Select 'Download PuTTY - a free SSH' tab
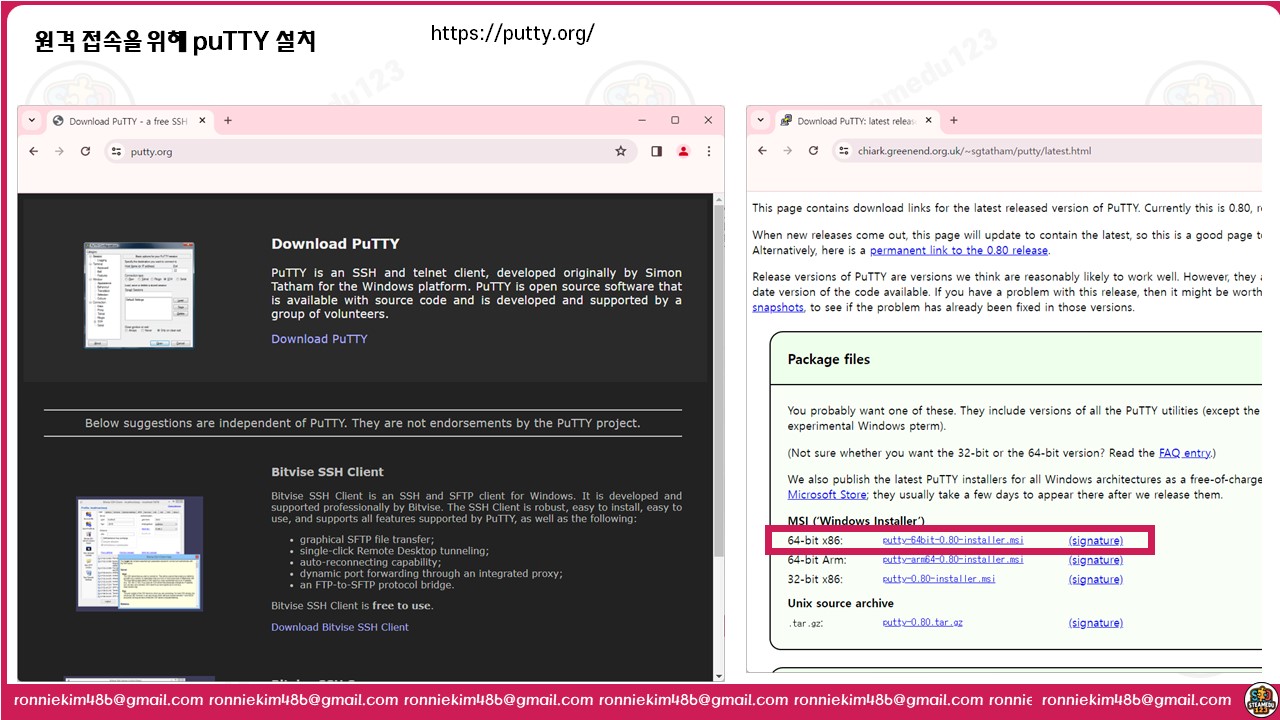 [x=128, y=121]
